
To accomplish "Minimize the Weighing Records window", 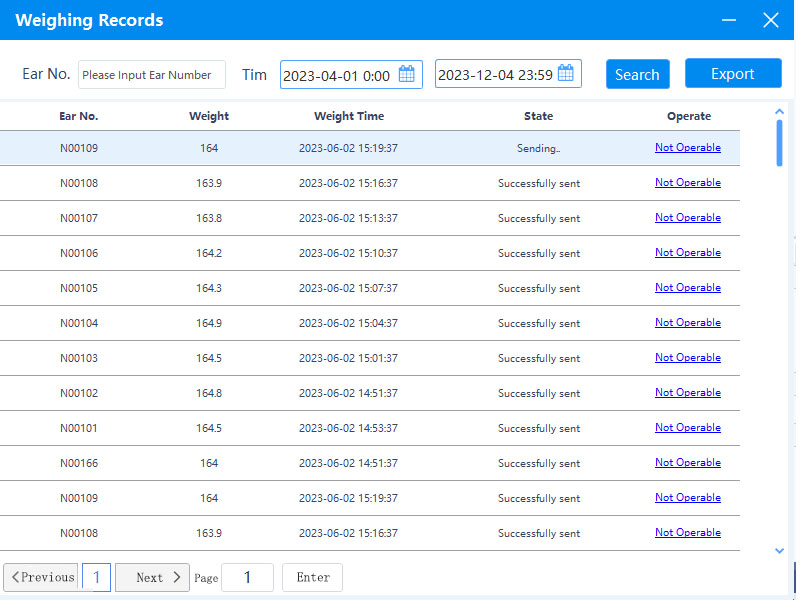I will 730,20.
